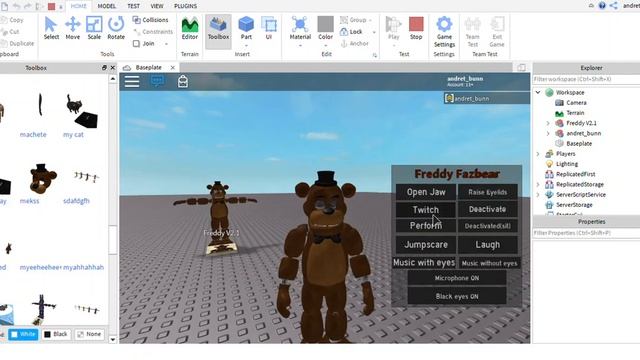
Task: Collapse the Workspace tree node
Action: [x=538, y=92]
